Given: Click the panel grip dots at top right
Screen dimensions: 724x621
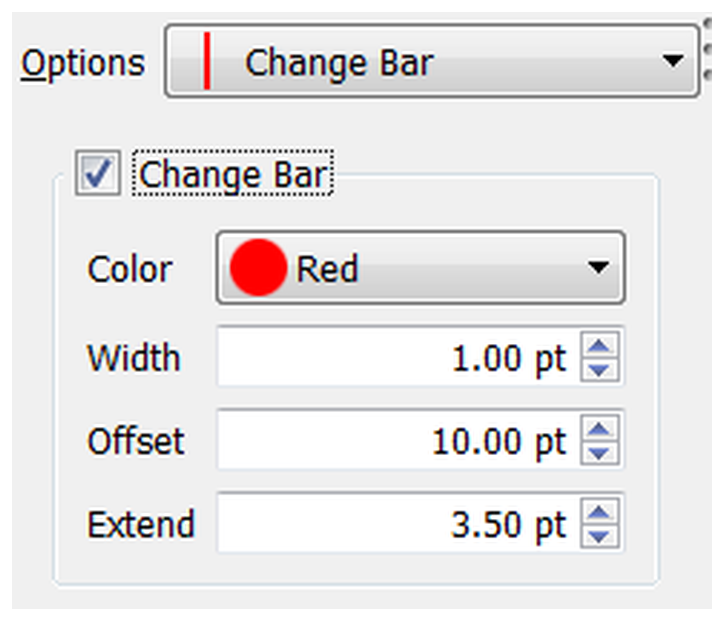Looking at the screenshot, I should [707, 50].
